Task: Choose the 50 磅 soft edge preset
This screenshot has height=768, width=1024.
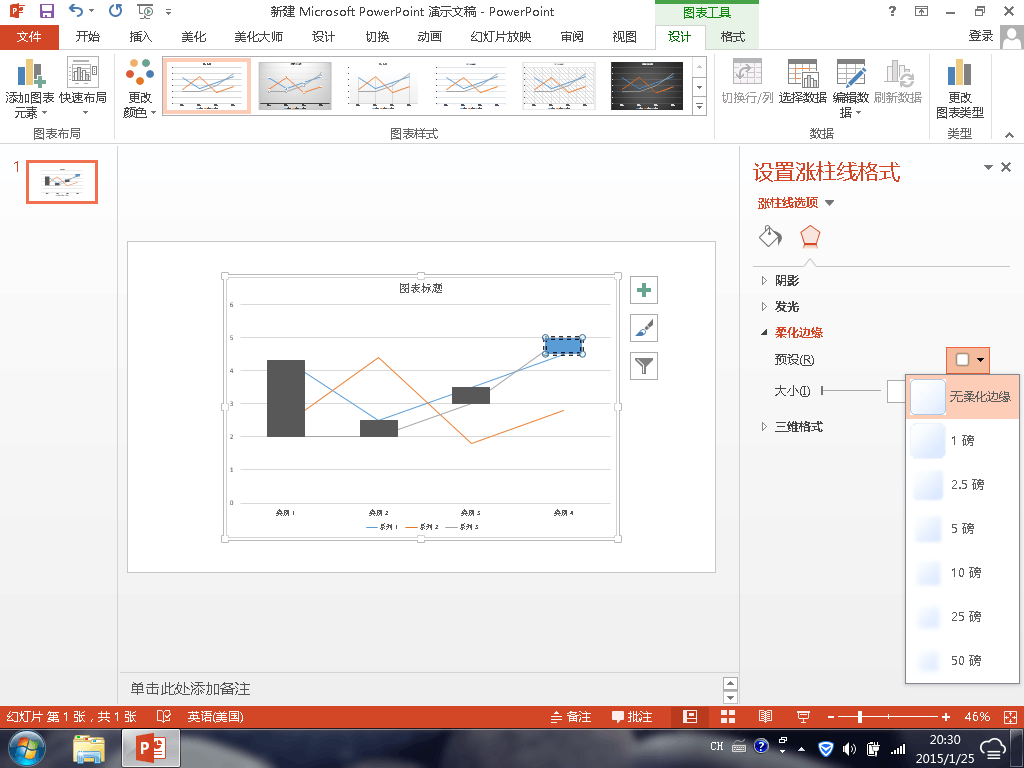Action: (x=963, y=660)
